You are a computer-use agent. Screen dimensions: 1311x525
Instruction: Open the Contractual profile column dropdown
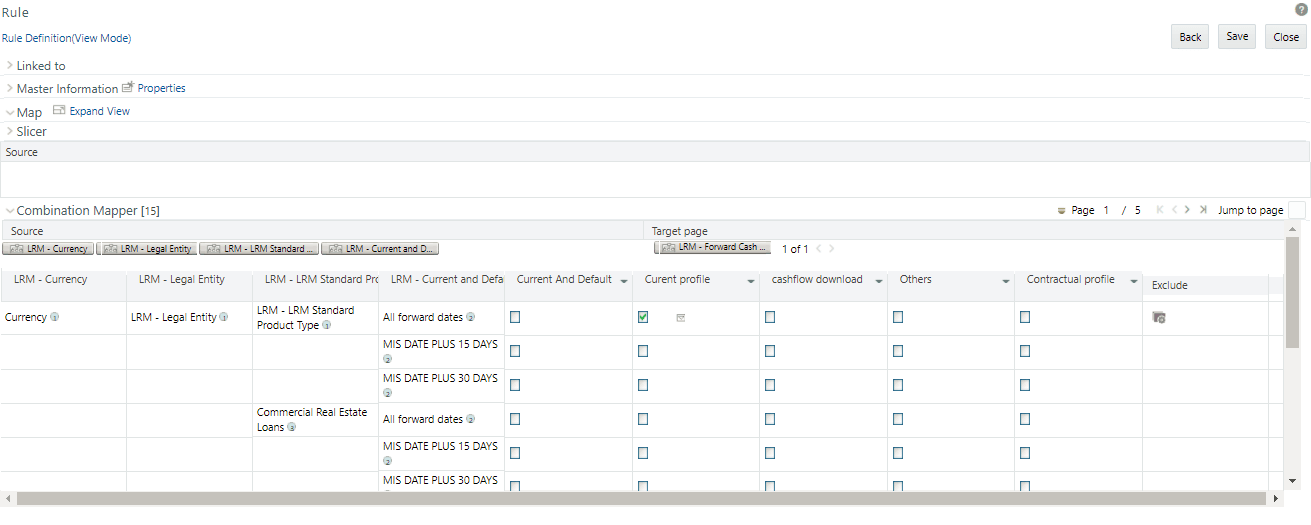tap(1134, 282)
